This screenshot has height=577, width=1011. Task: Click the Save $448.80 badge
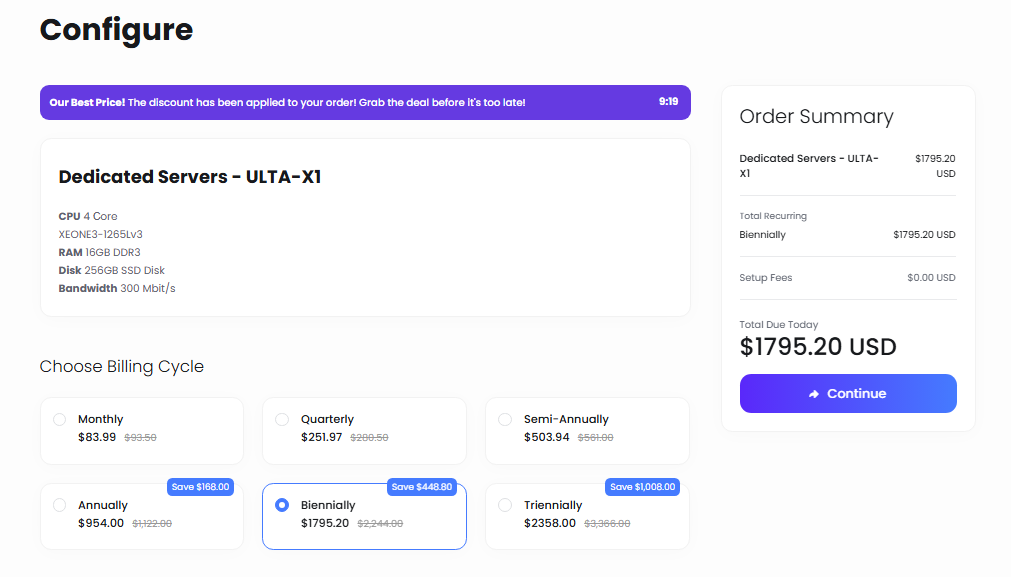[x=422, y=487]
